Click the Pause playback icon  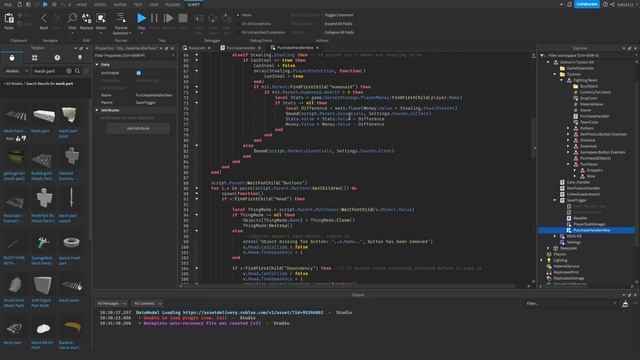[154, 18]
